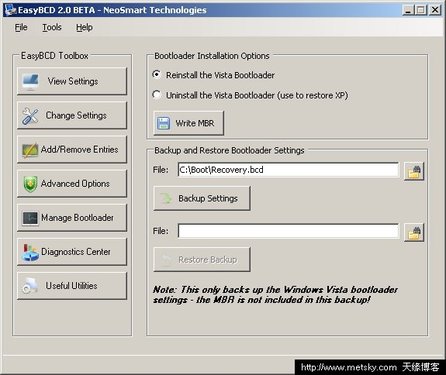This screenshot has width=446, height=375.
Task: Click the EasyBCD title bar app icon
Action: click(10, 10)
